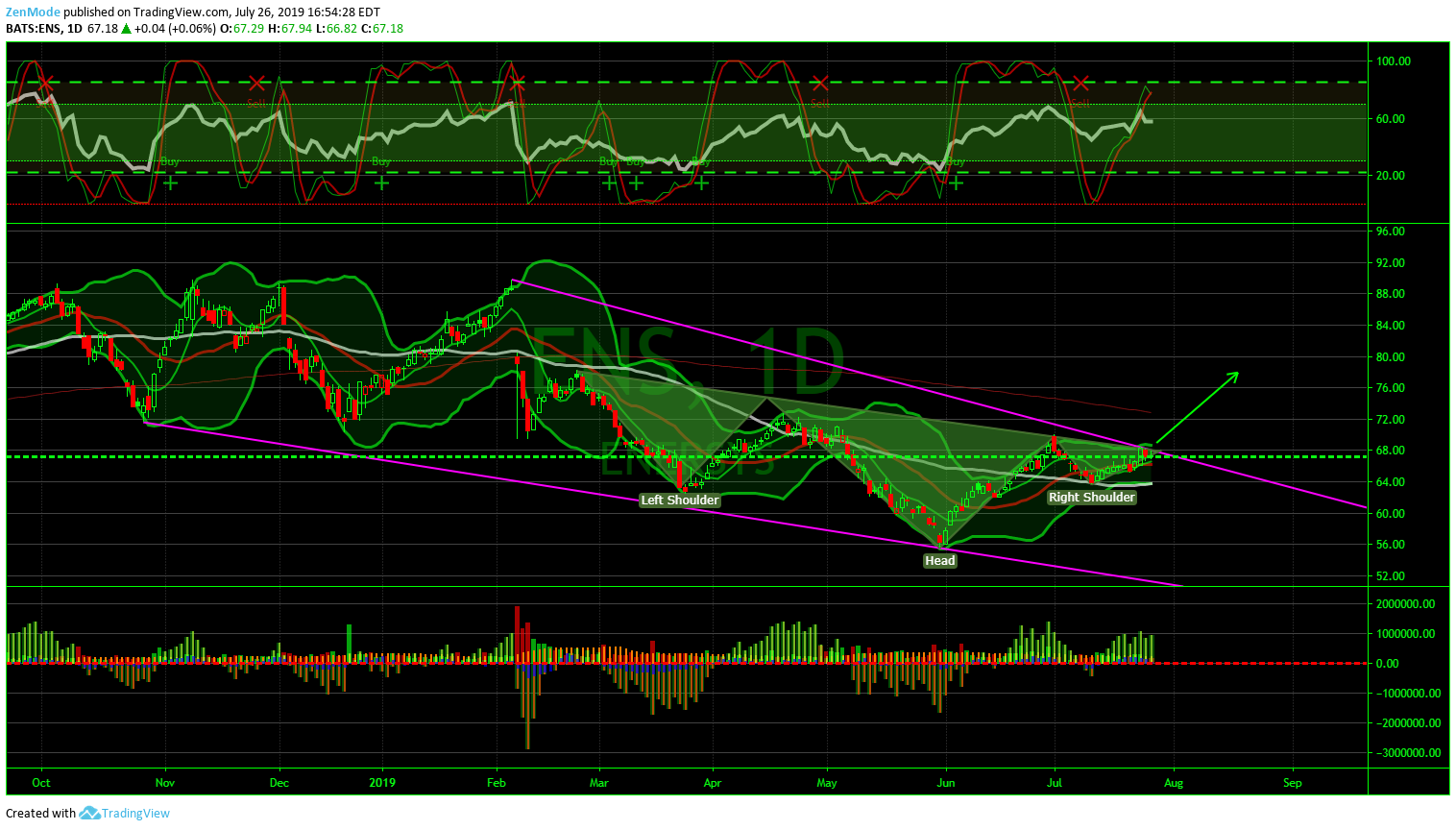1456x830 pixels.
Task: Click the close value C:67.18
Action: pos(382,29)
